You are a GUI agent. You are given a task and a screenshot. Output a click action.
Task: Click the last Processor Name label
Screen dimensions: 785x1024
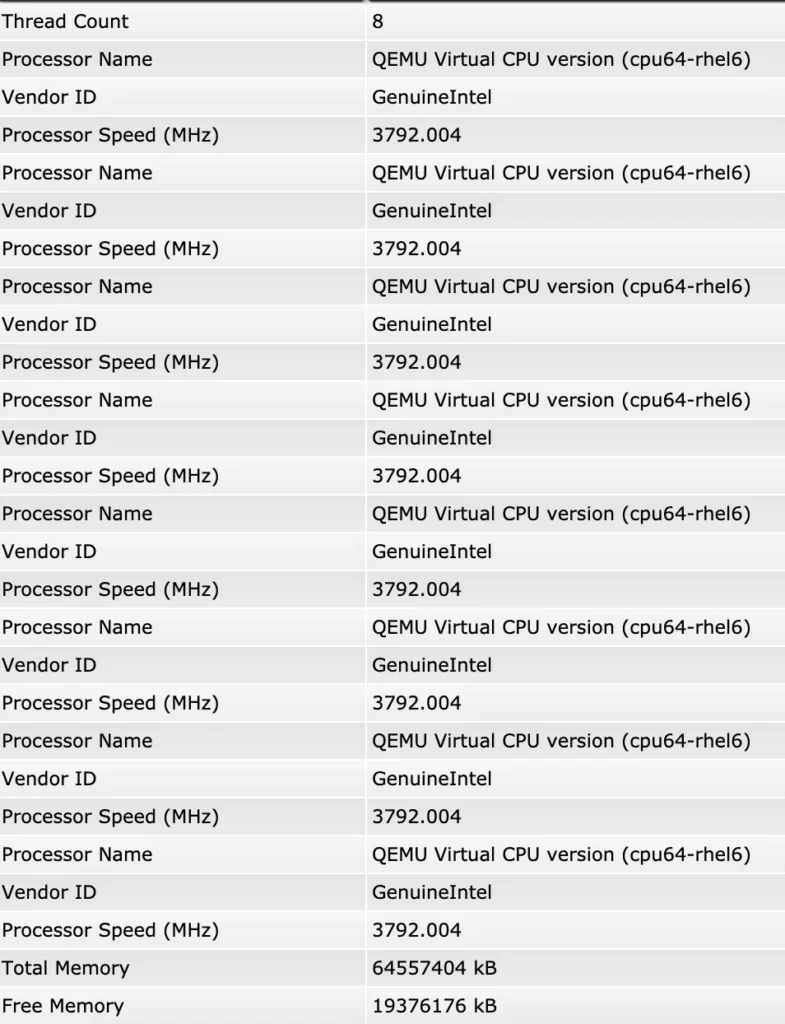(77, 855)
